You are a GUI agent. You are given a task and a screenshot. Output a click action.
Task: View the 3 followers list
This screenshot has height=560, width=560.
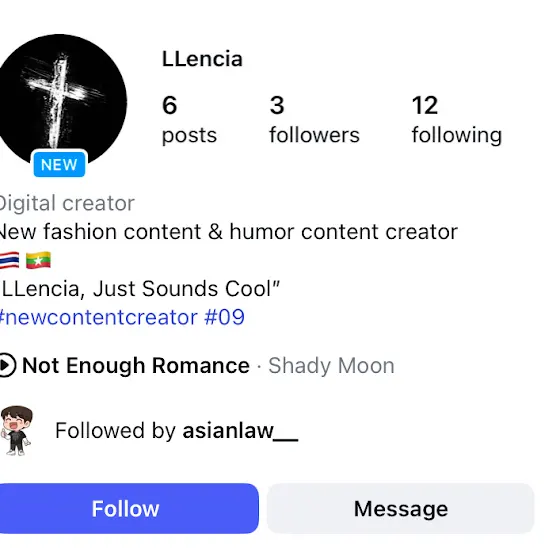[x=314, y=120]
